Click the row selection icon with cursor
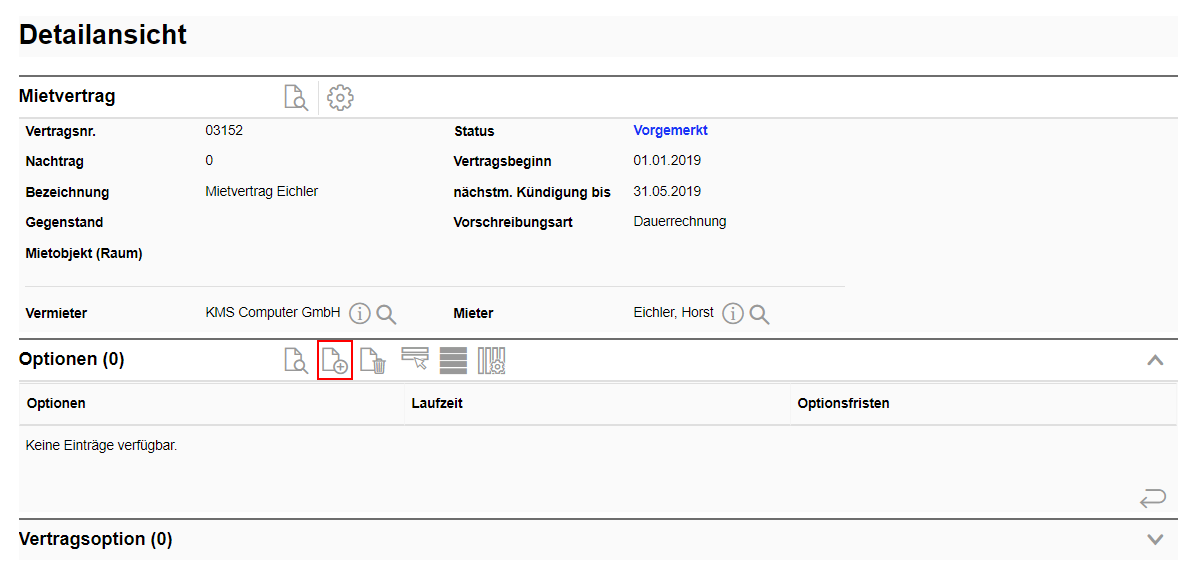This screenshot has height=570, width=1195. coord(415,359)
